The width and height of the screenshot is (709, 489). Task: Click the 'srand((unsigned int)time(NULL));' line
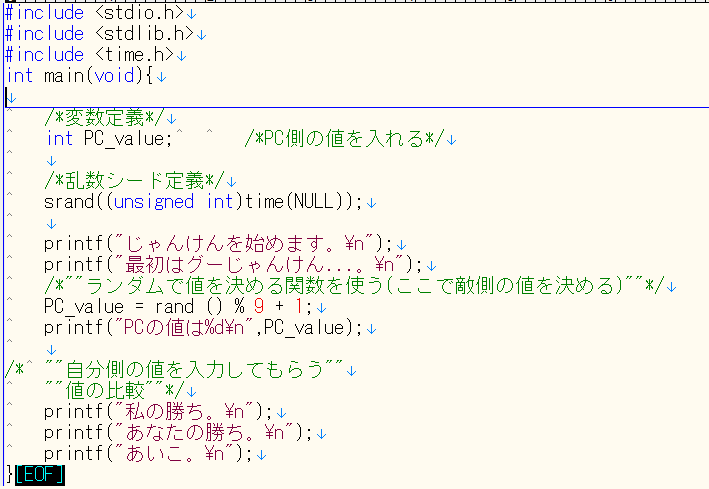tap(203, 202)
